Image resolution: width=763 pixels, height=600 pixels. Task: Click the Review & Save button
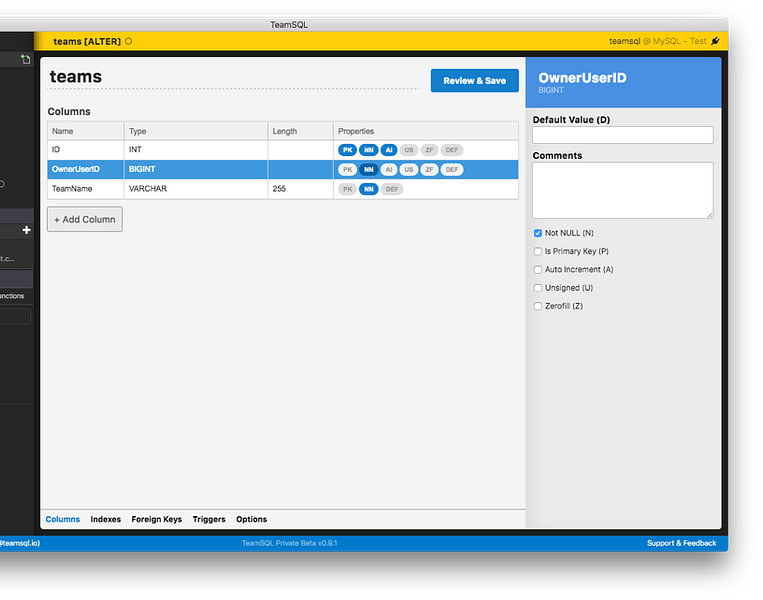click(x=474, y=80)
